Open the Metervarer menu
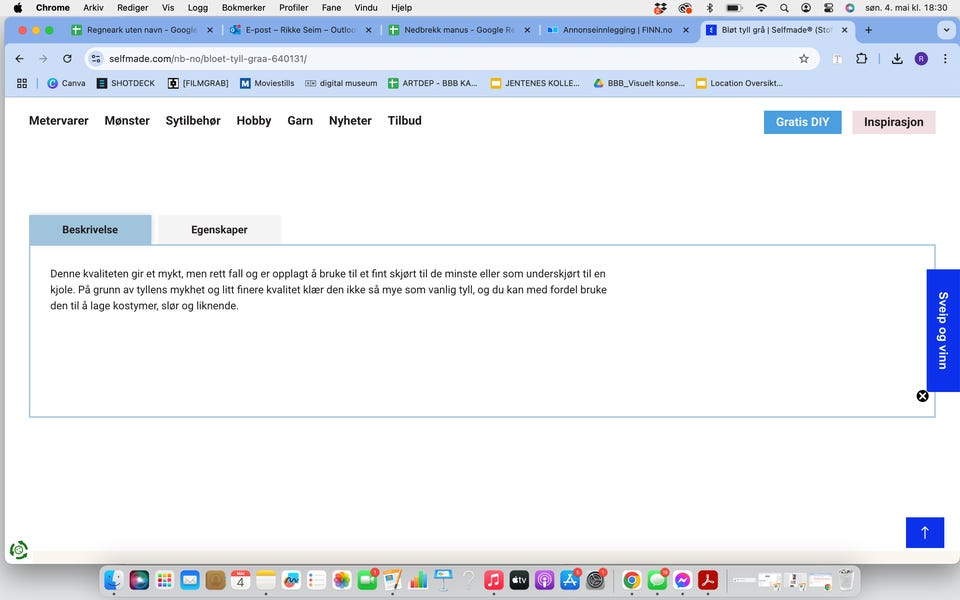This screenshot has width=960, height=600. 58,121
